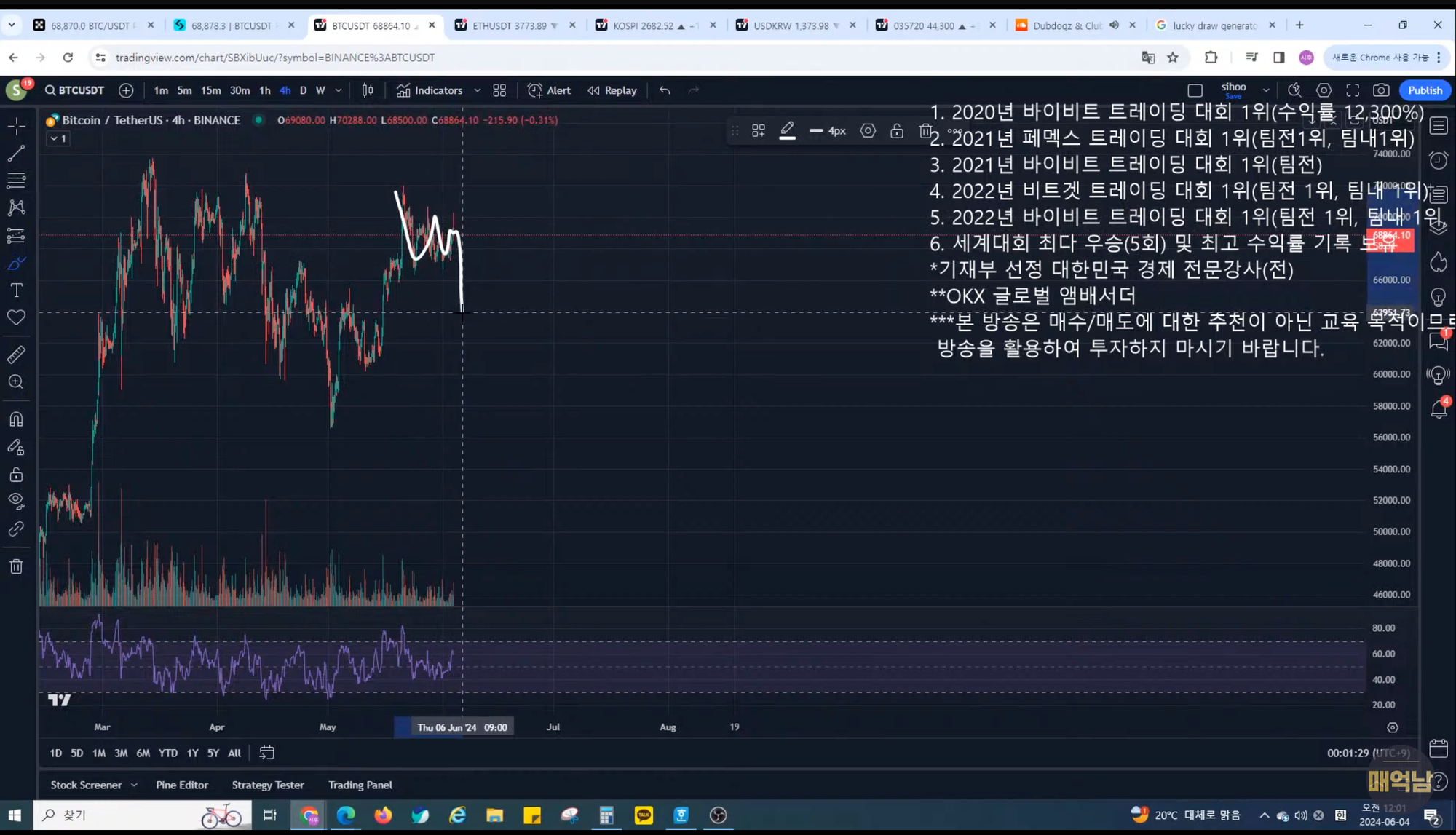Take a chart snapshot with camera icon
Screen dimensions: 1456x835
[x=1381, y=90]
